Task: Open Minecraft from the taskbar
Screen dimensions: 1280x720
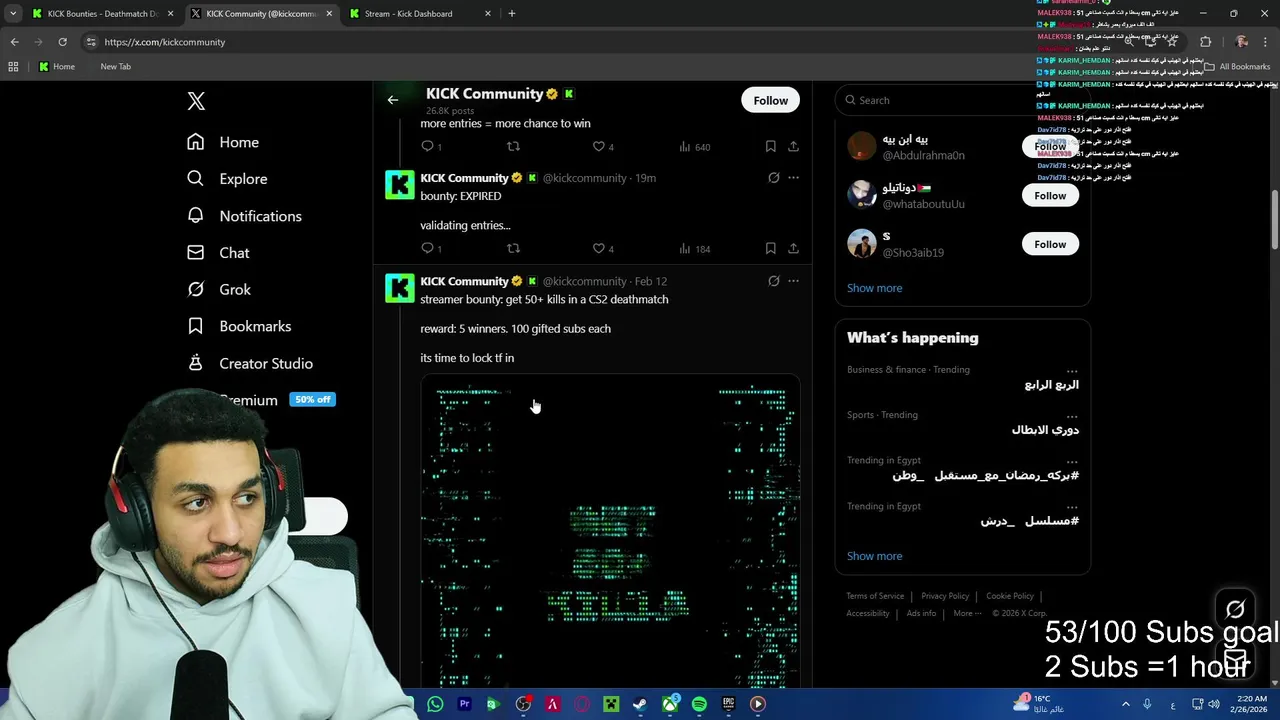Action: tap(611, 704)
